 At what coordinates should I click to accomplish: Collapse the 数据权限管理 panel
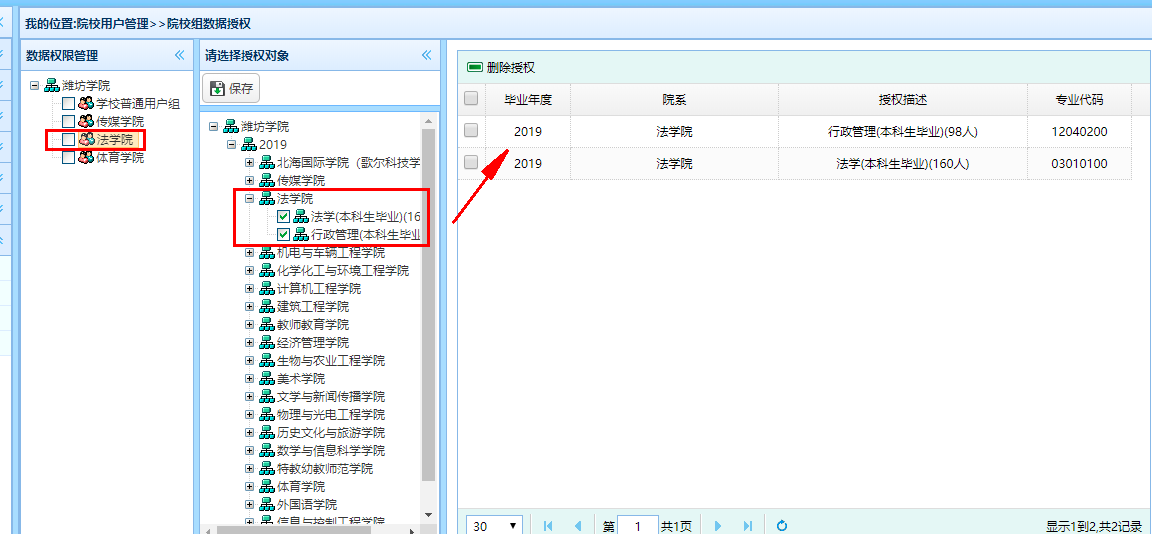180,56
